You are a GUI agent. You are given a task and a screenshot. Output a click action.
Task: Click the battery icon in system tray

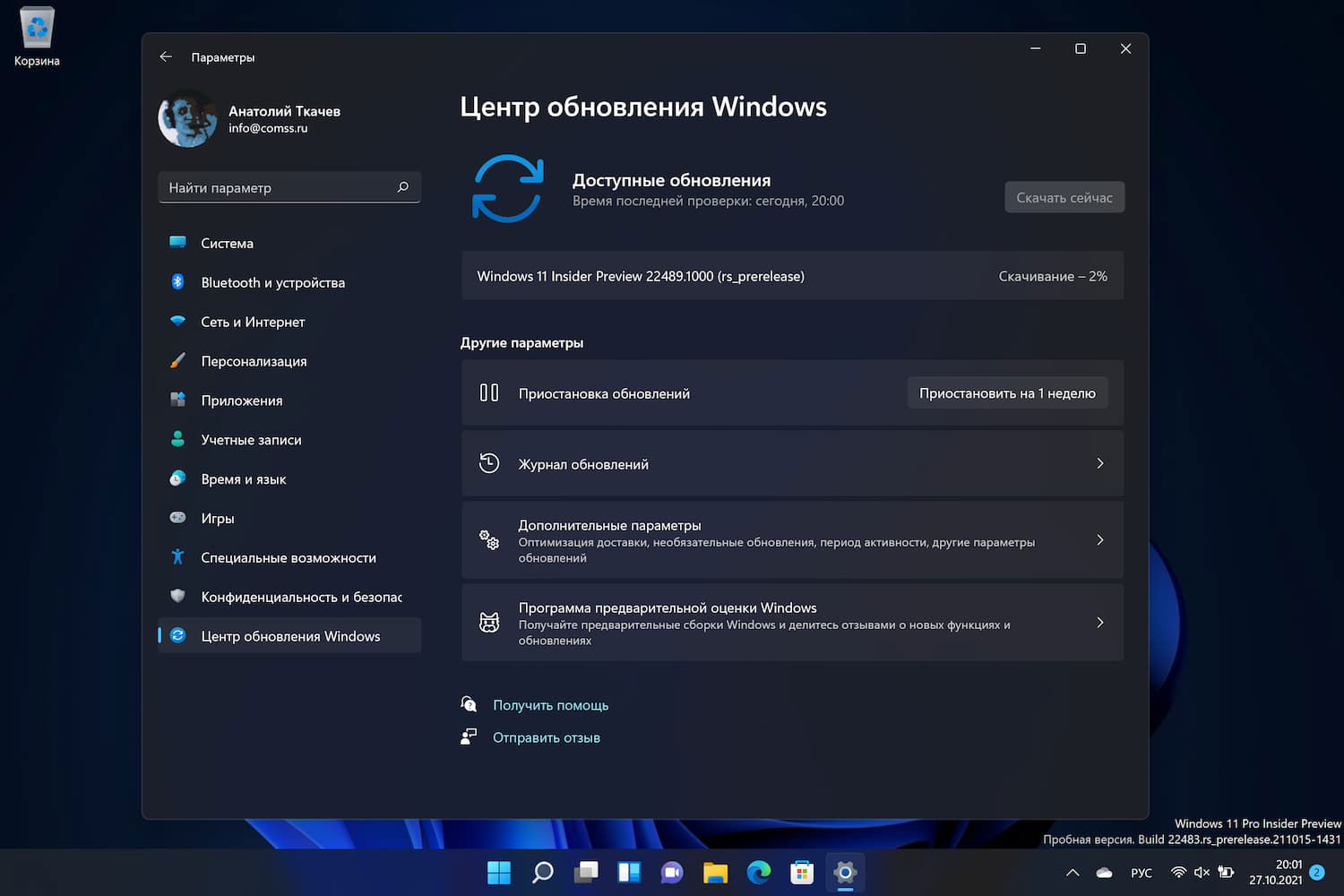click(x=1226, y=872)
